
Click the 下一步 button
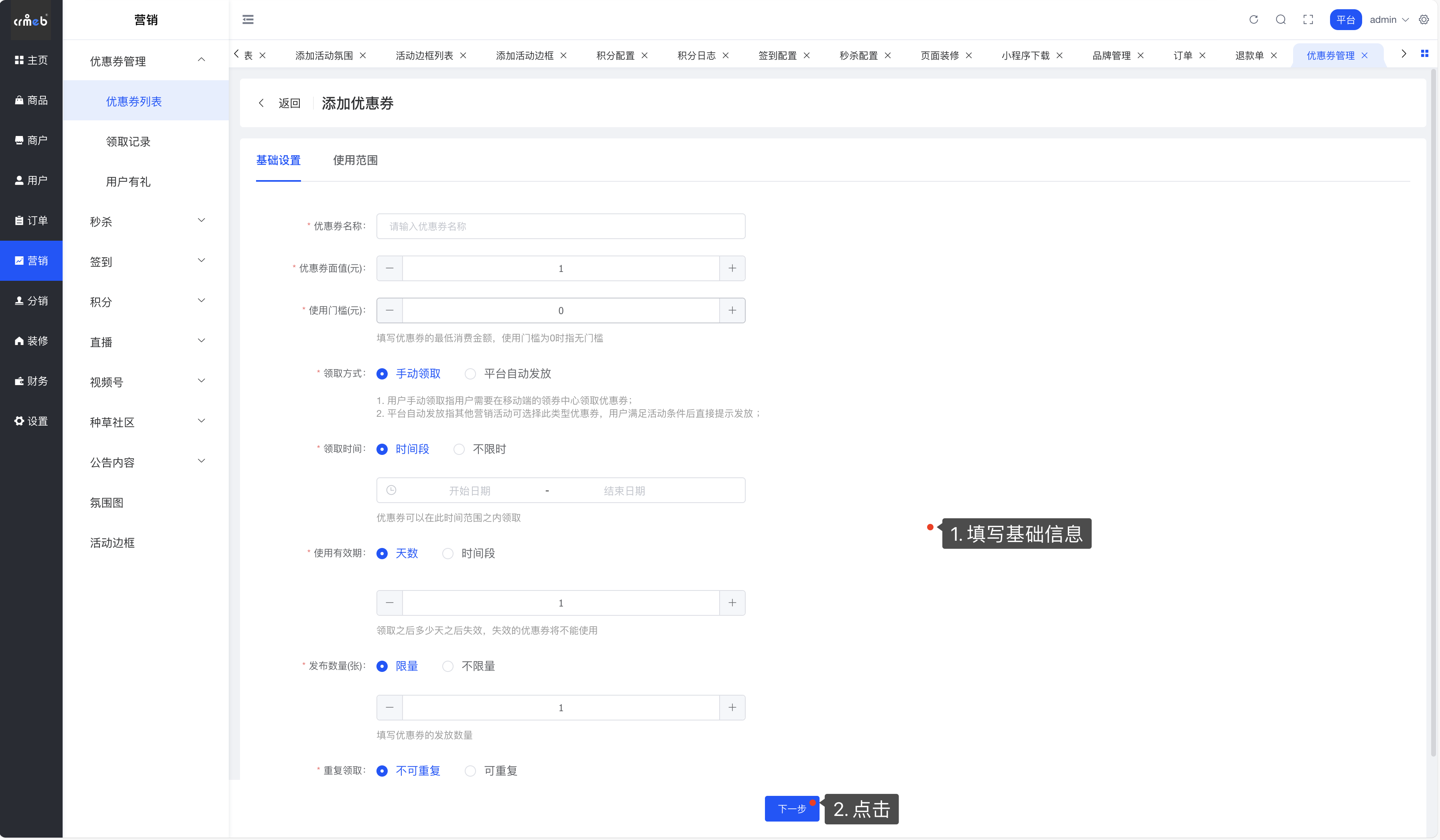pyautogui.click(x=791, y=809)
